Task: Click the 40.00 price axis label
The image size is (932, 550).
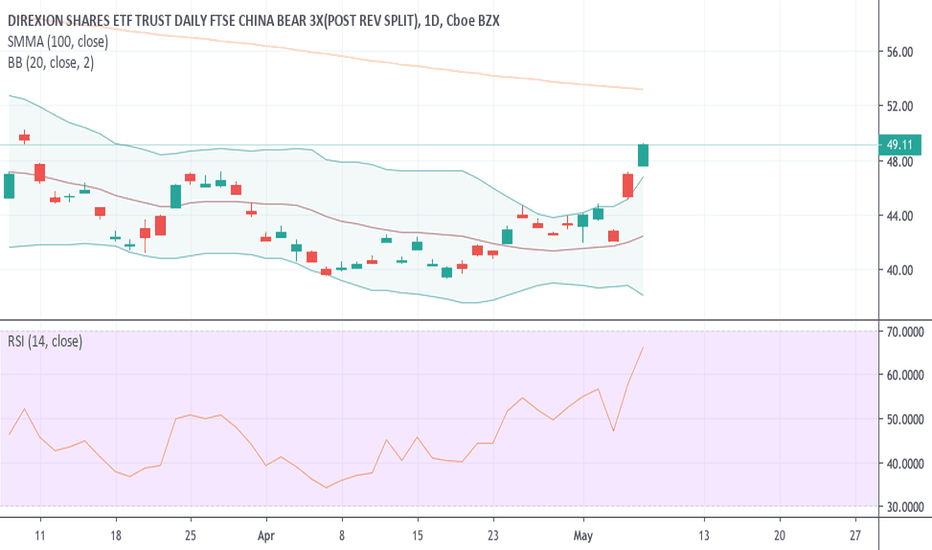Action: 899,270
